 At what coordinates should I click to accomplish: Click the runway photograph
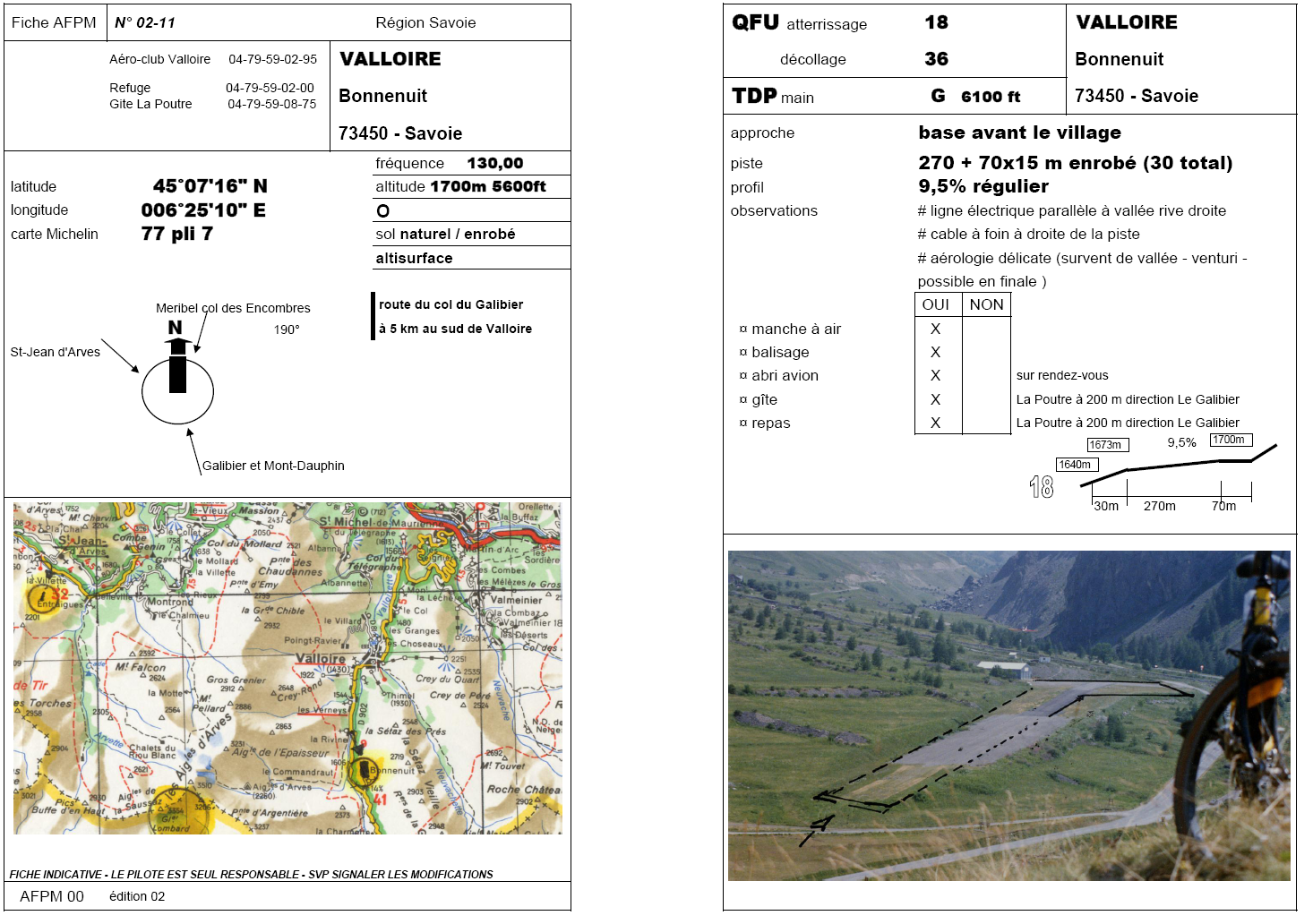pos(1008,715)
